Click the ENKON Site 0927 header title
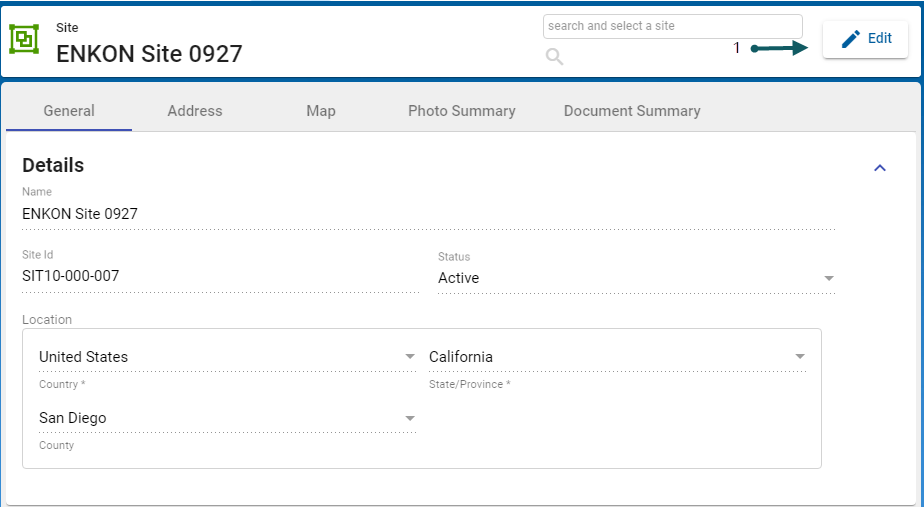The height and width of the screenshot is (507, 924). (149, 54)
